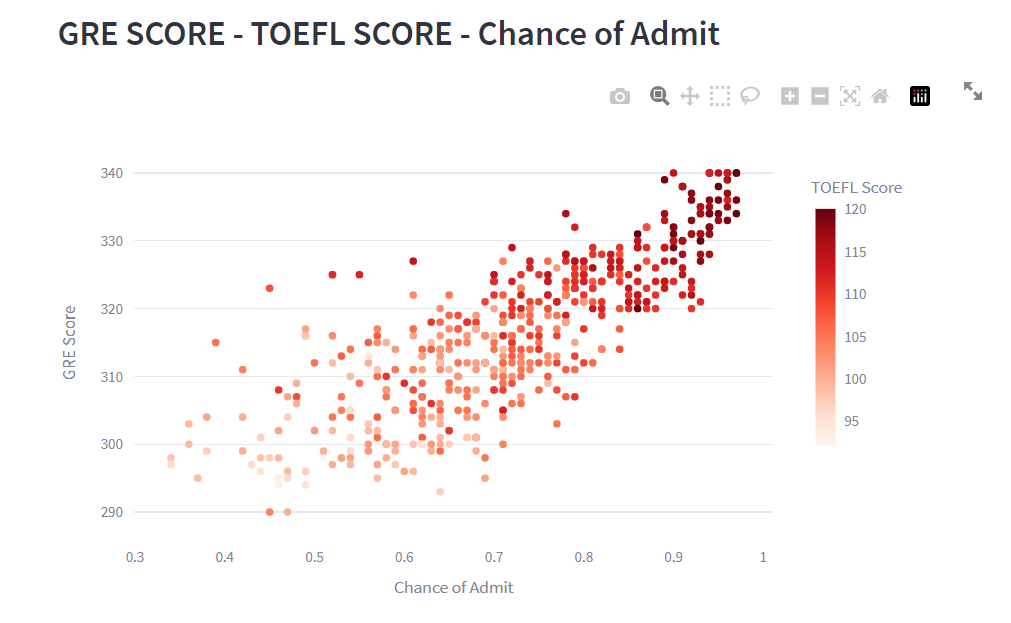Click the Zoom Out icon

[819, 95]
